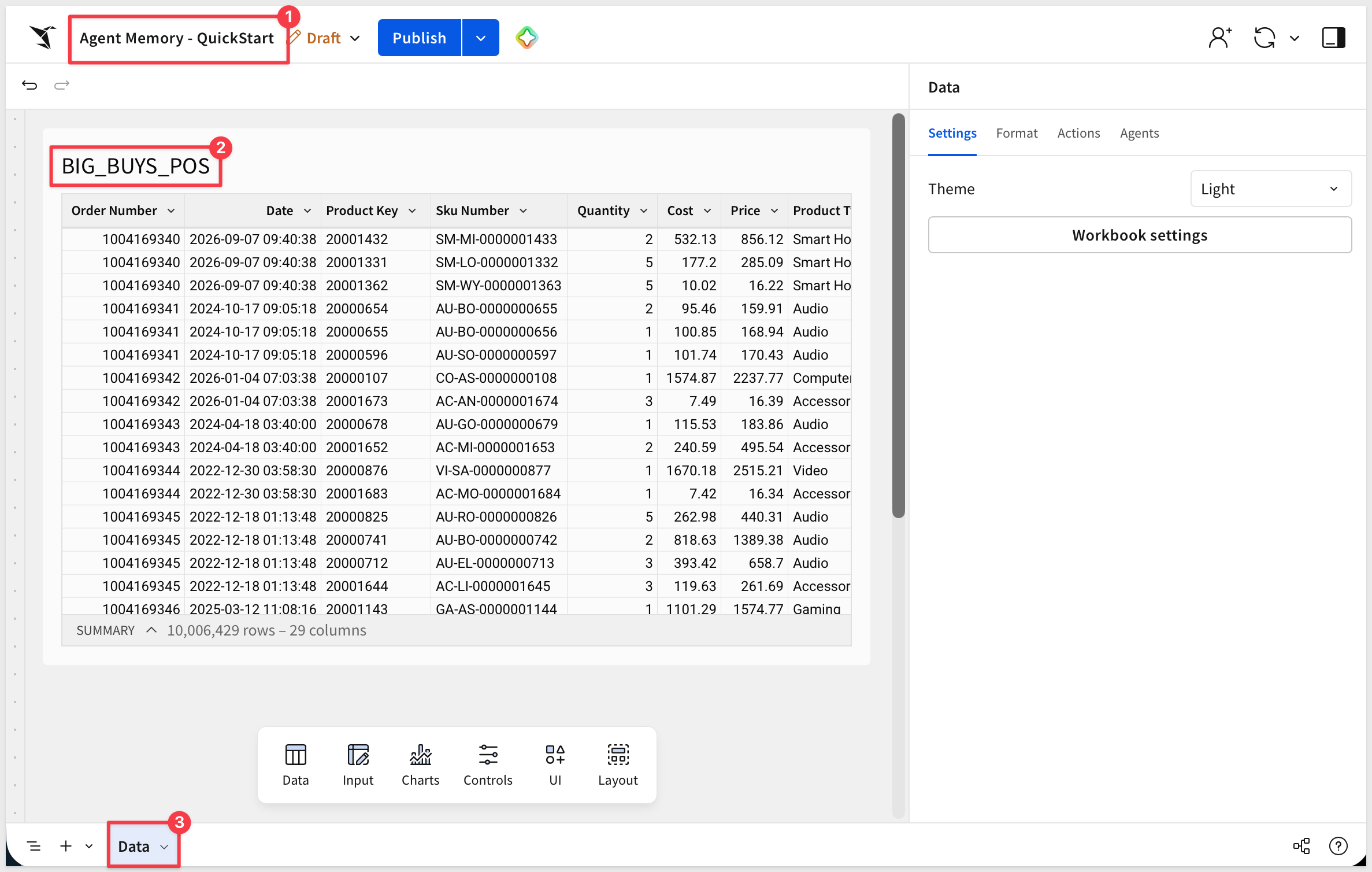
Task: Open the share user invite icon
Action: click(x=1220, y=38)
